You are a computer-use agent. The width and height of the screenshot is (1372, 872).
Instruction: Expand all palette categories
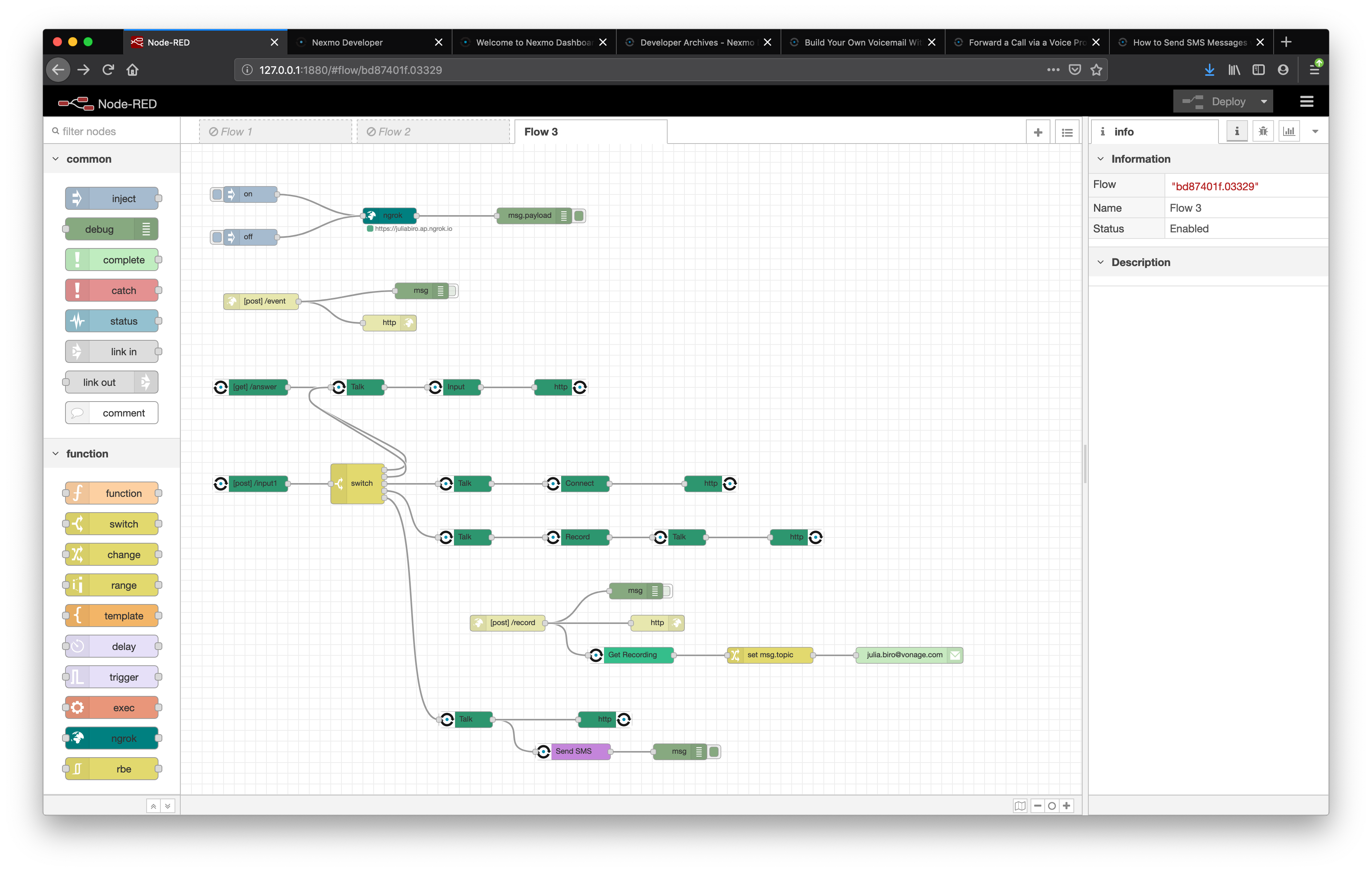[168, 806]
